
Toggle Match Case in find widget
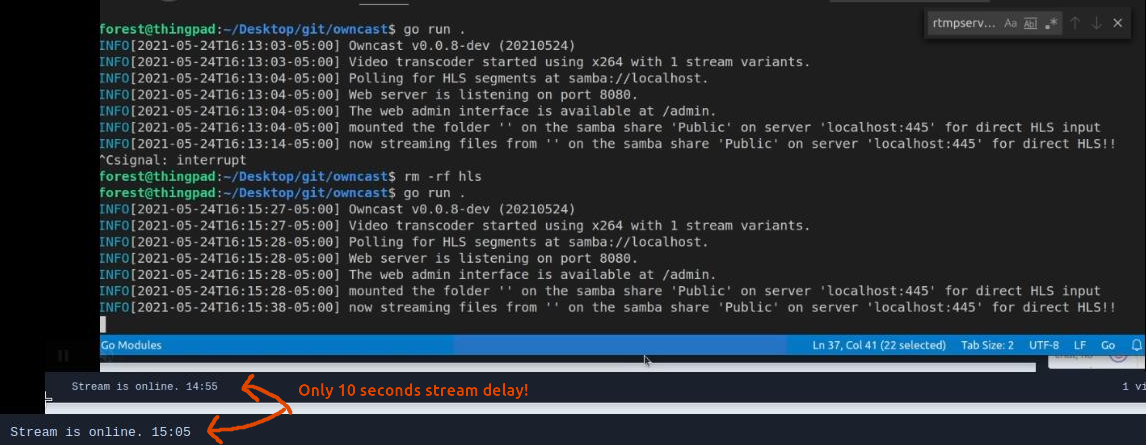pos(1011,23)
